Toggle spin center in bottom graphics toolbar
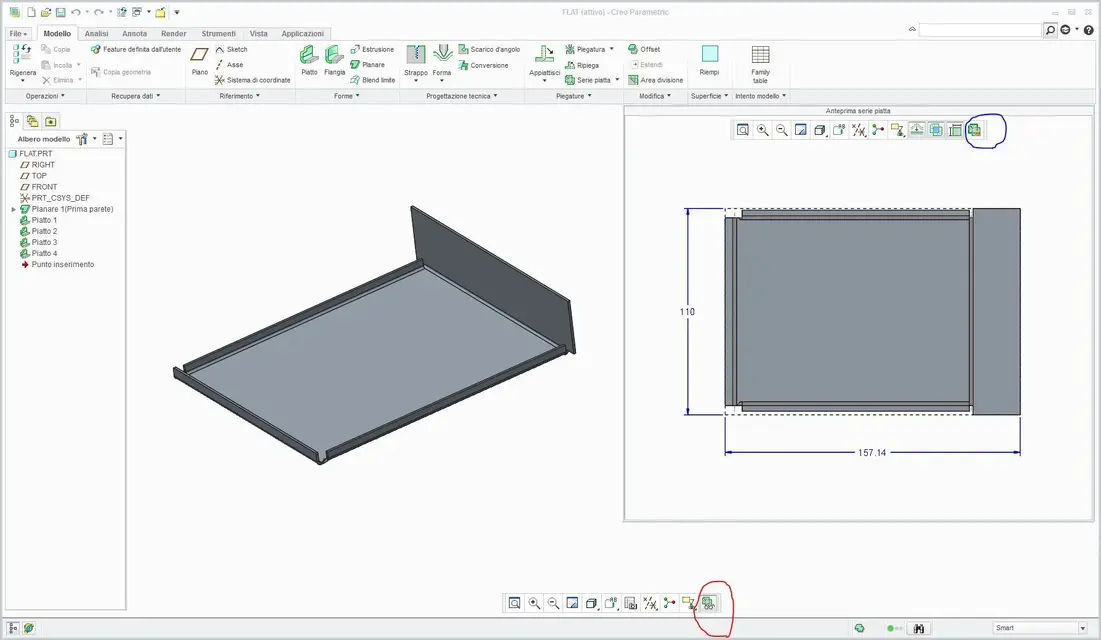The image size is (1101, 640). [x=669, y=603]
